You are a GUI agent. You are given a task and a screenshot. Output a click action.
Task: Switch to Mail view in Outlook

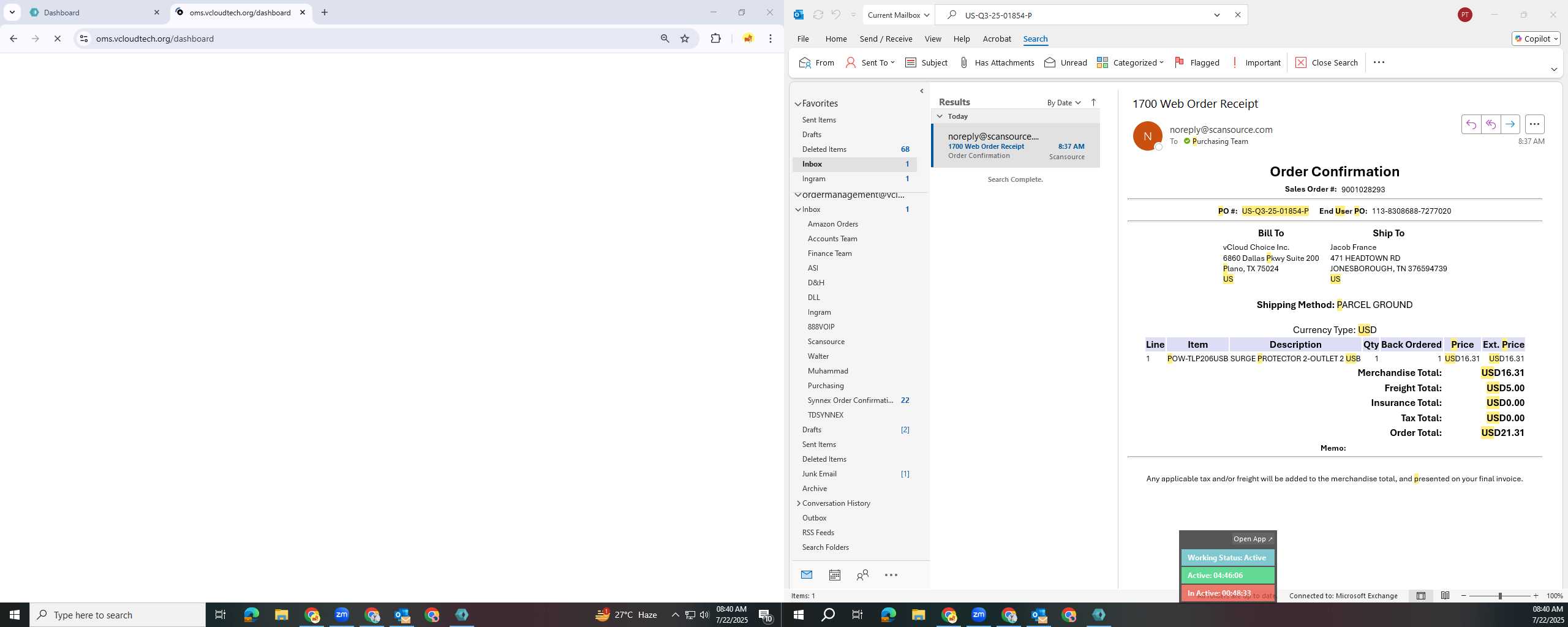[807, 574]
